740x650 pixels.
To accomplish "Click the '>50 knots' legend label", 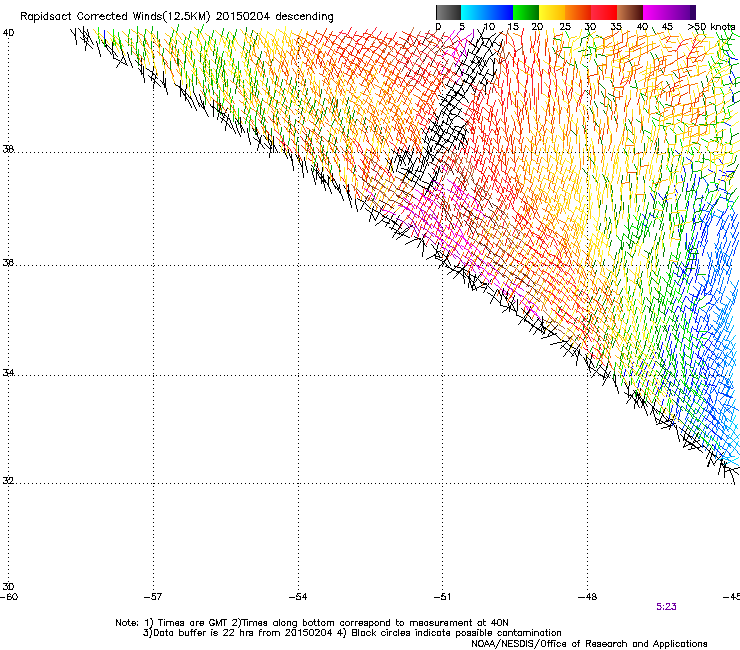I will tap(711, 27).
